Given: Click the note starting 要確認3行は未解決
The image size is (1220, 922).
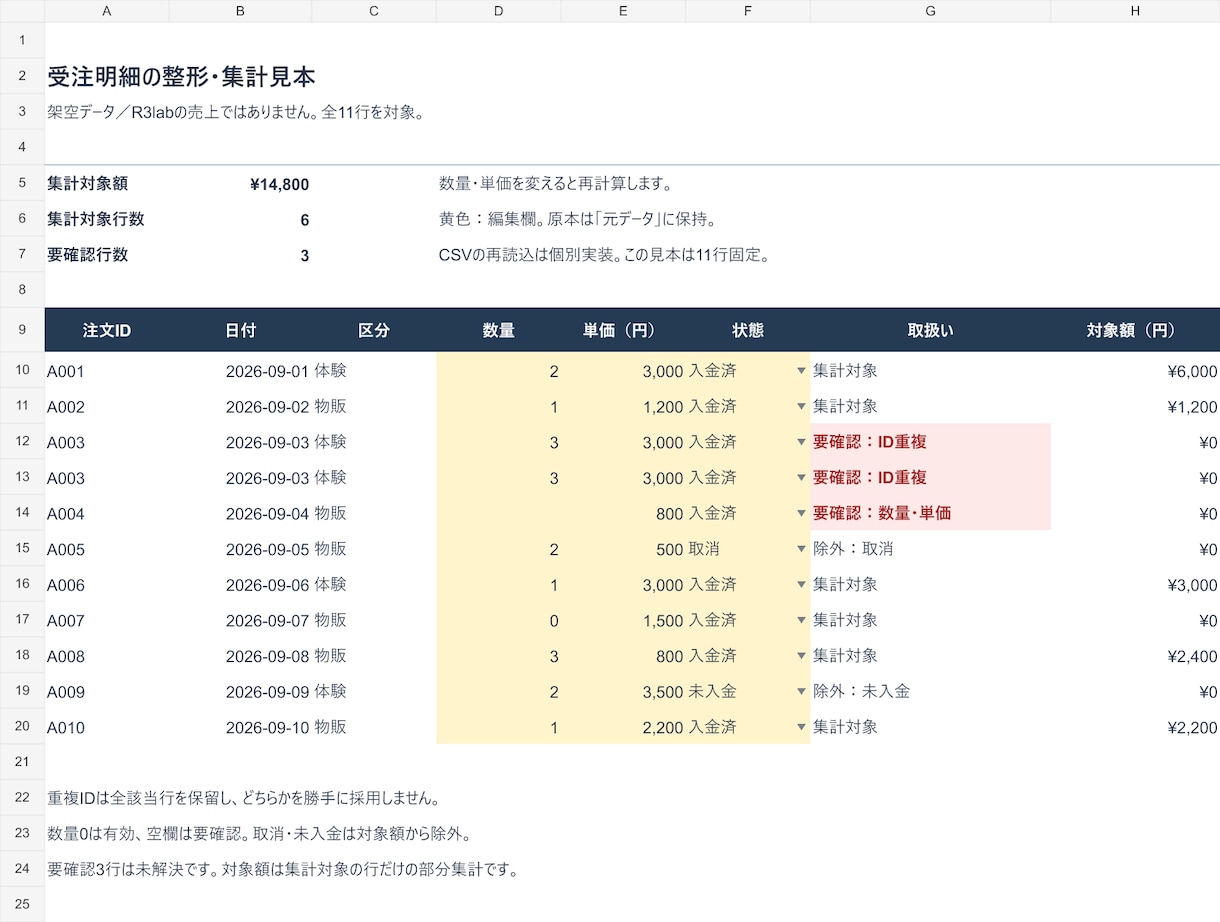Looking at the screenshot, I should coord(282,869).
